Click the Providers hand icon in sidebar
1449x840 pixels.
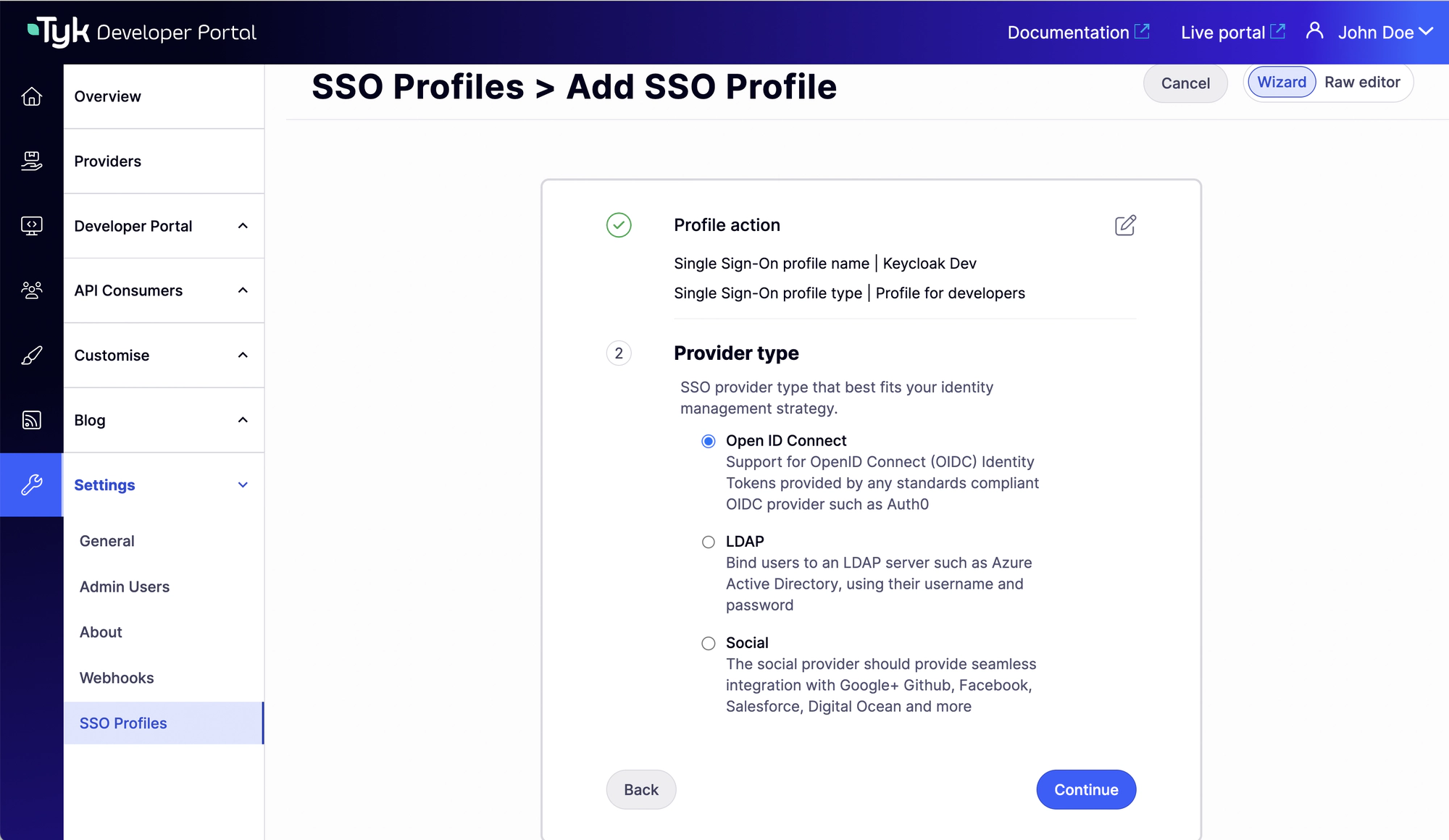[32, 161]
